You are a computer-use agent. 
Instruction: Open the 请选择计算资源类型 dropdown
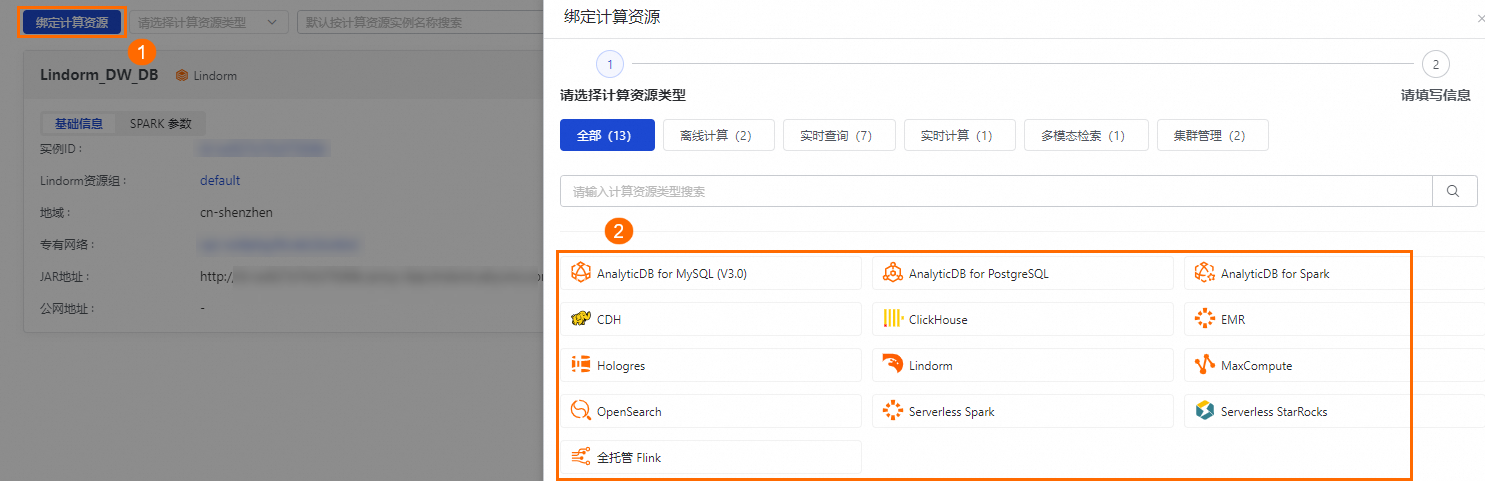[x=208, y=22]
